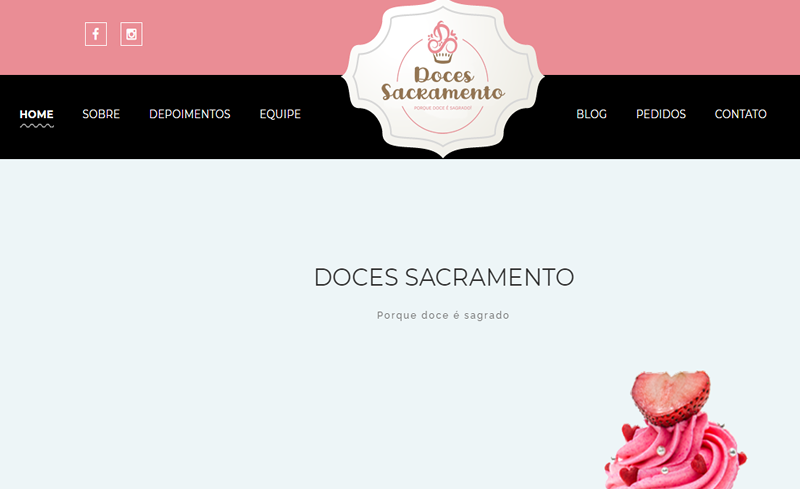Image resolution: width=800 pixels, height=489 pixels.
Task: Open the SOBRE page
Action: pos(101,114)
